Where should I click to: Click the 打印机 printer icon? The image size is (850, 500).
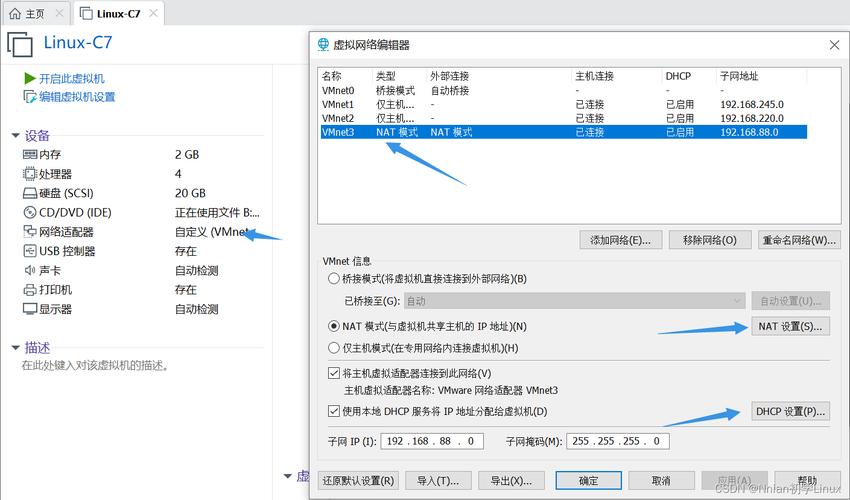(30, 290)
